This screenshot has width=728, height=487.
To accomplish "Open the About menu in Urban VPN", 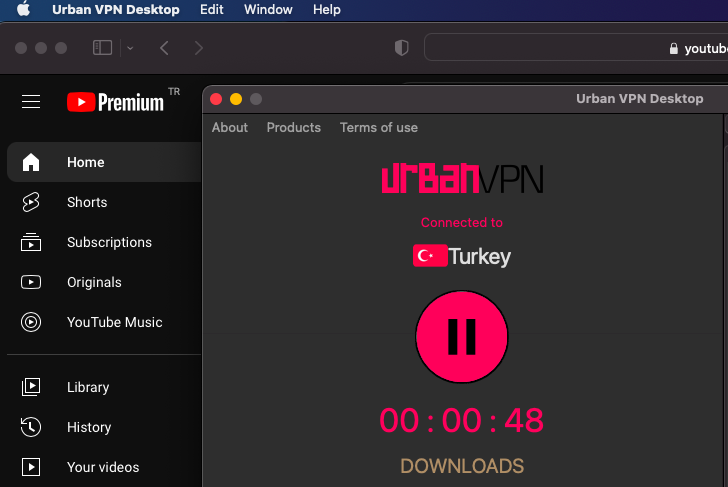I will (x=230, y=127).
